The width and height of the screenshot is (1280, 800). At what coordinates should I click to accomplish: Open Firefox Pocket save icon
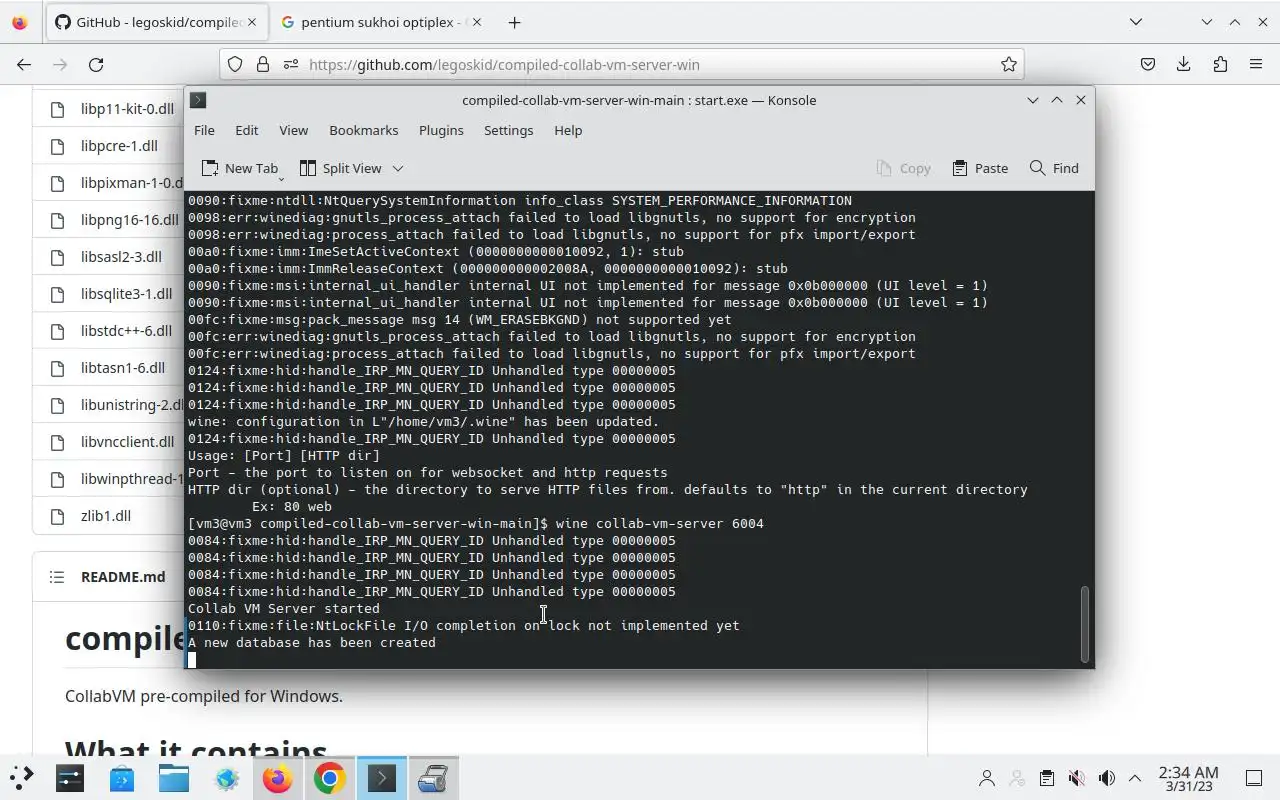(x=1148, y=64)
